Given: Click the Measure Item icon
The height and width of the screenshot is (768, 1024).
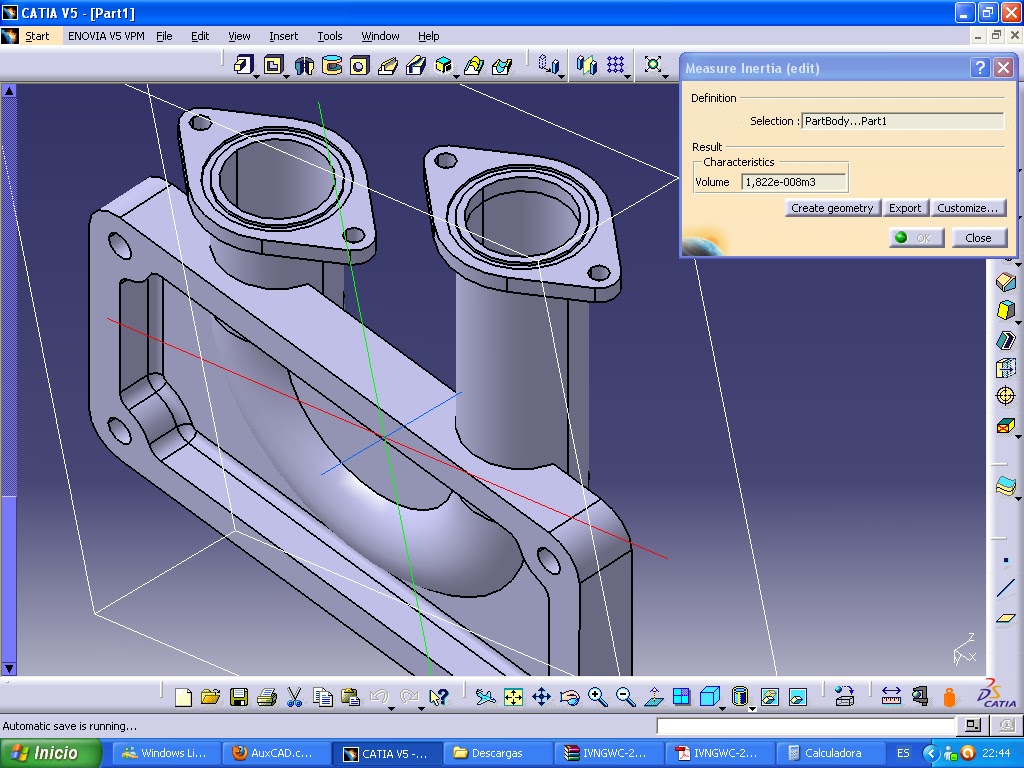Looking at the screenshot, I should tap(920, 697).
